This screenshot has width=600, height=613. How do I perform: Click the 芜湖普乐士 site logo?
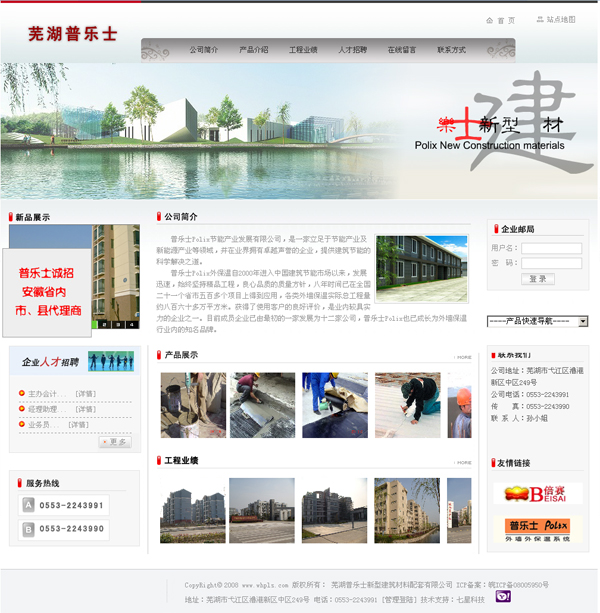pos(73,33)
